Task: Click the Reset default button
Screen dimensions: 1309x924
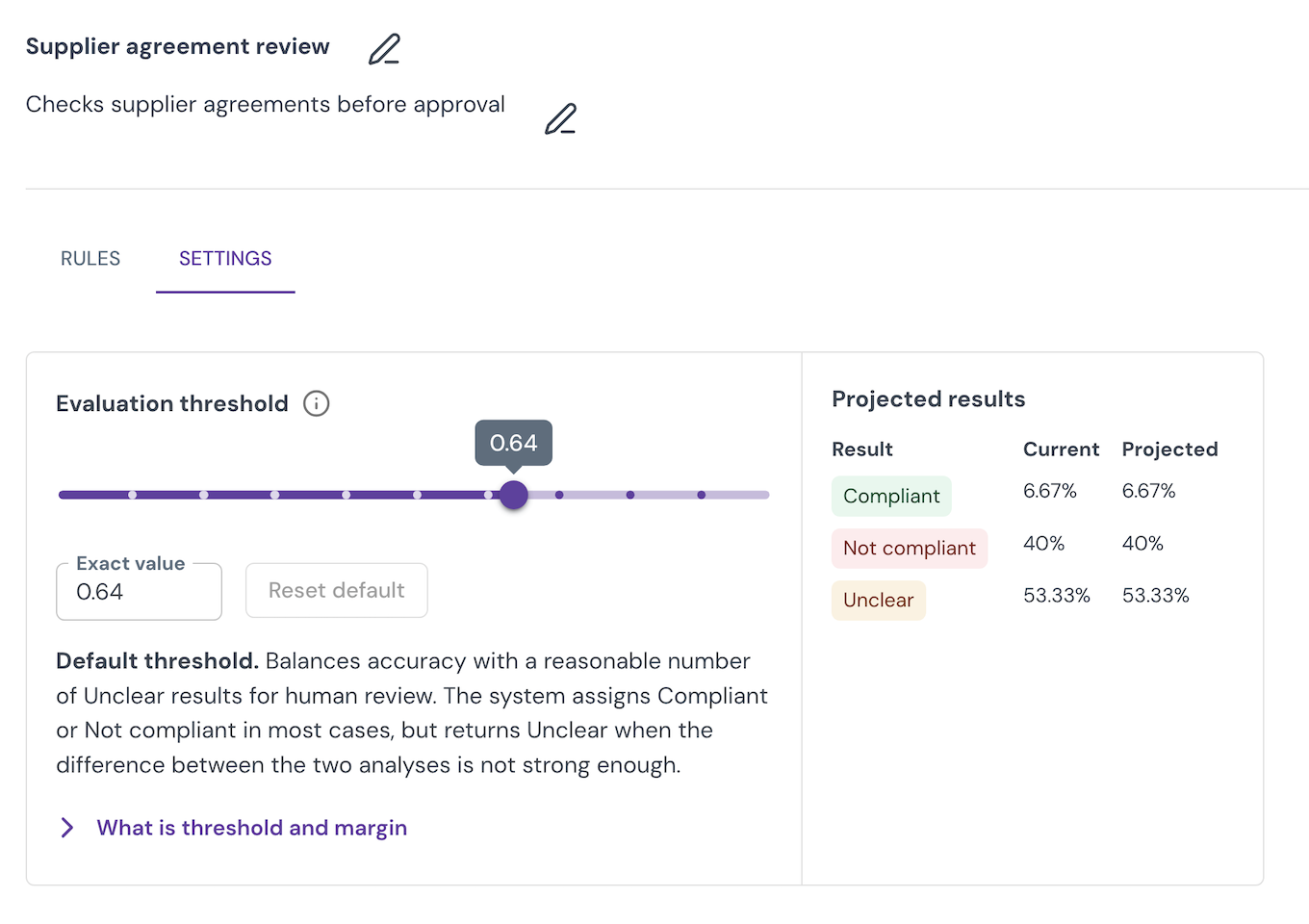Action: [337, 590]
